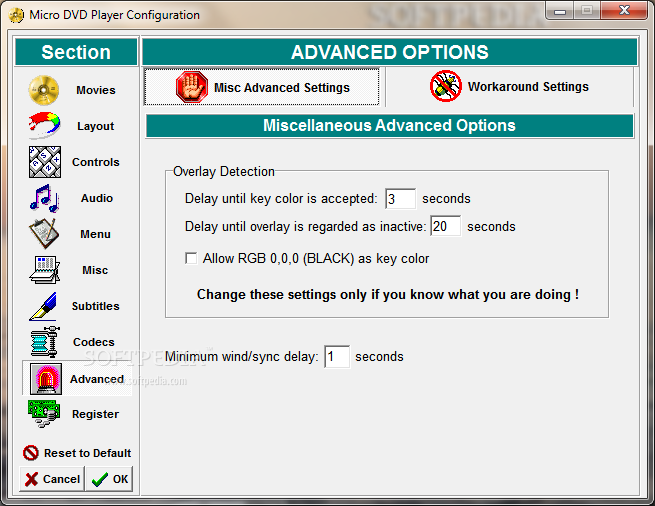This screenshot has height=506, width=655.
Task: Click the money Register icon
Action: [44, 414]
